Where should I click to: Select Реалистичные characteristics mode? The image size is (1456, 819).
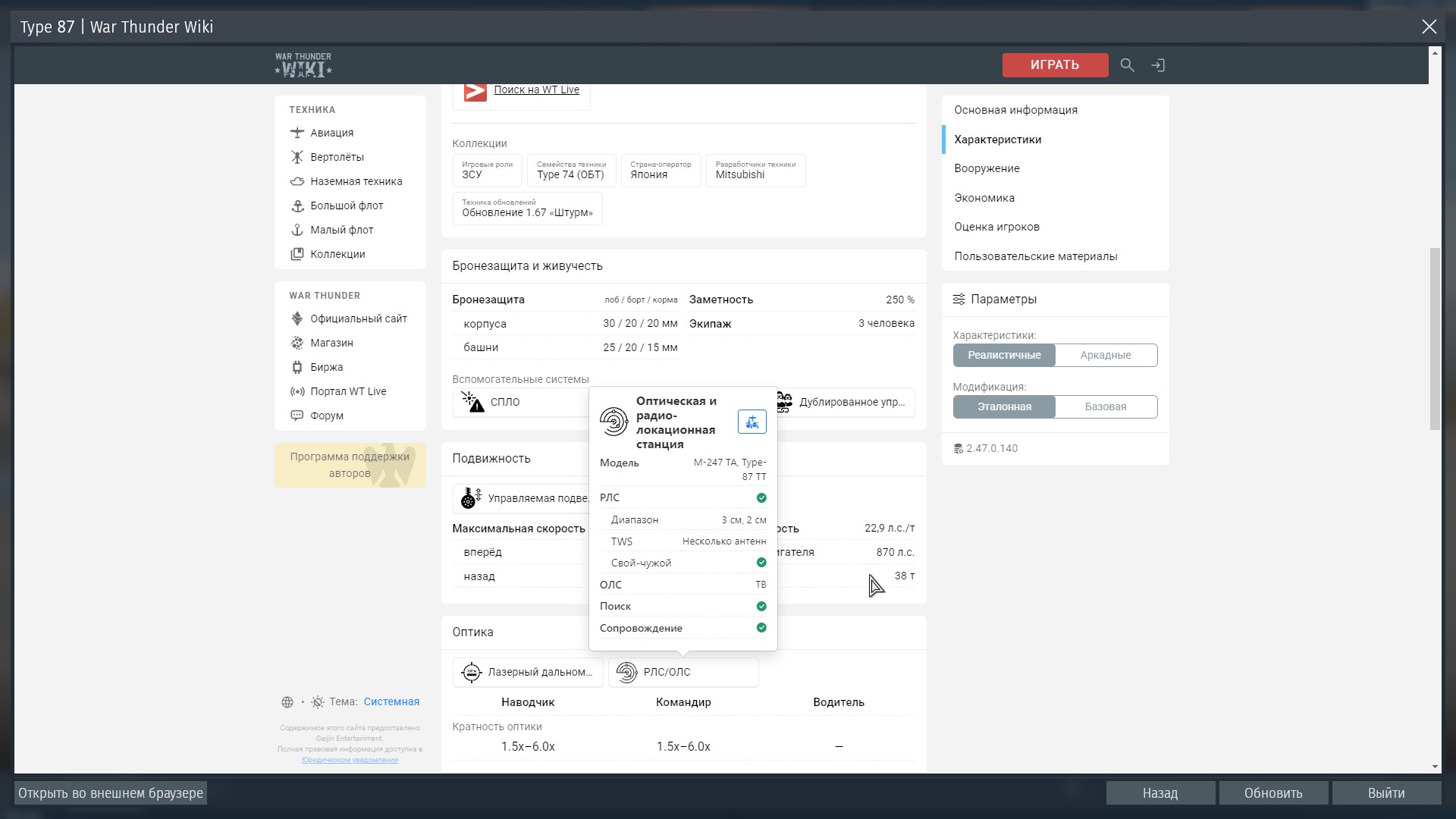pos(1004,355)
